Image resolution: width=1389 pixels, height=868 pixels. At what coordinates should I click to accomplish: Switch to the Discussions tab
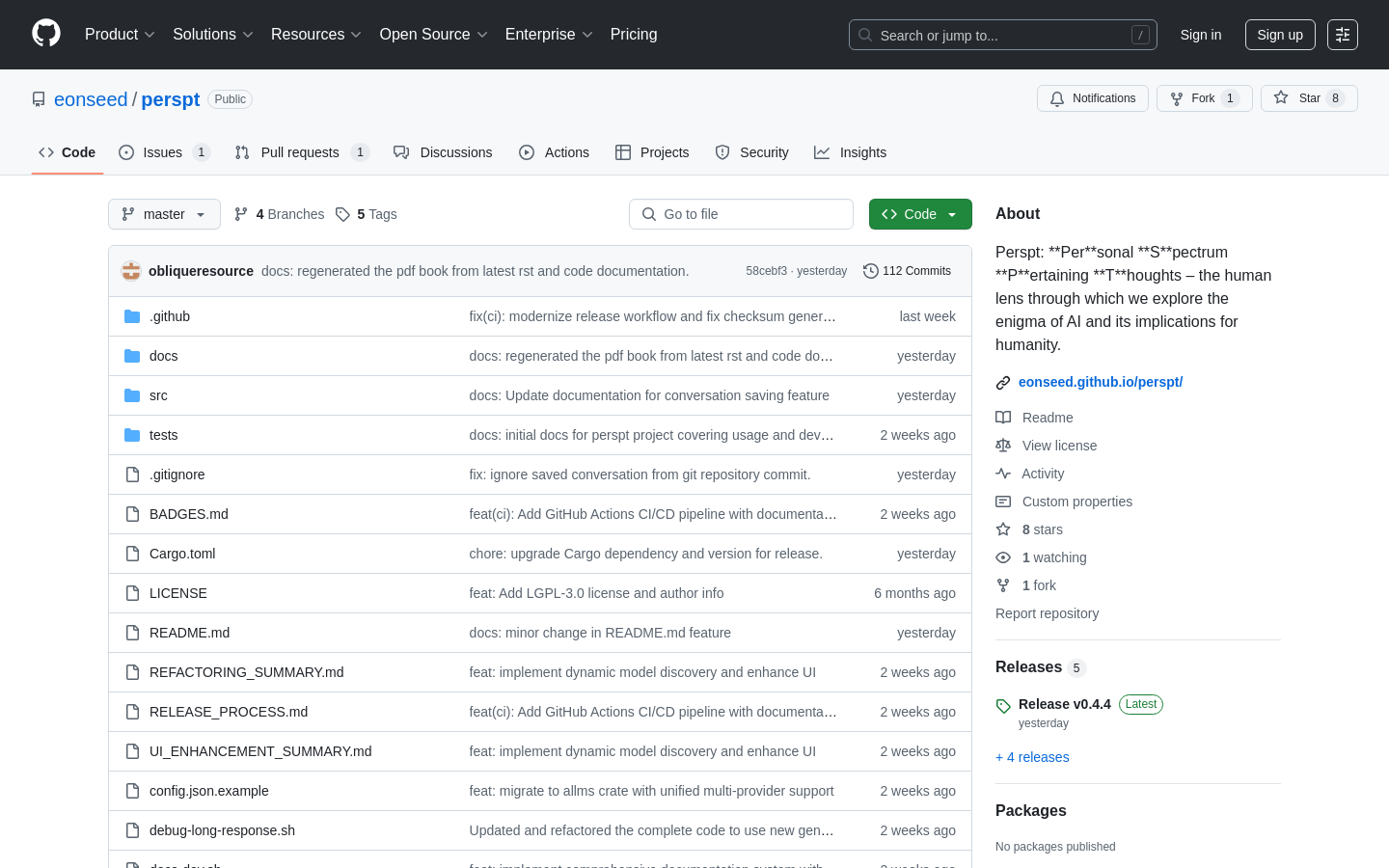coord(443,152)
